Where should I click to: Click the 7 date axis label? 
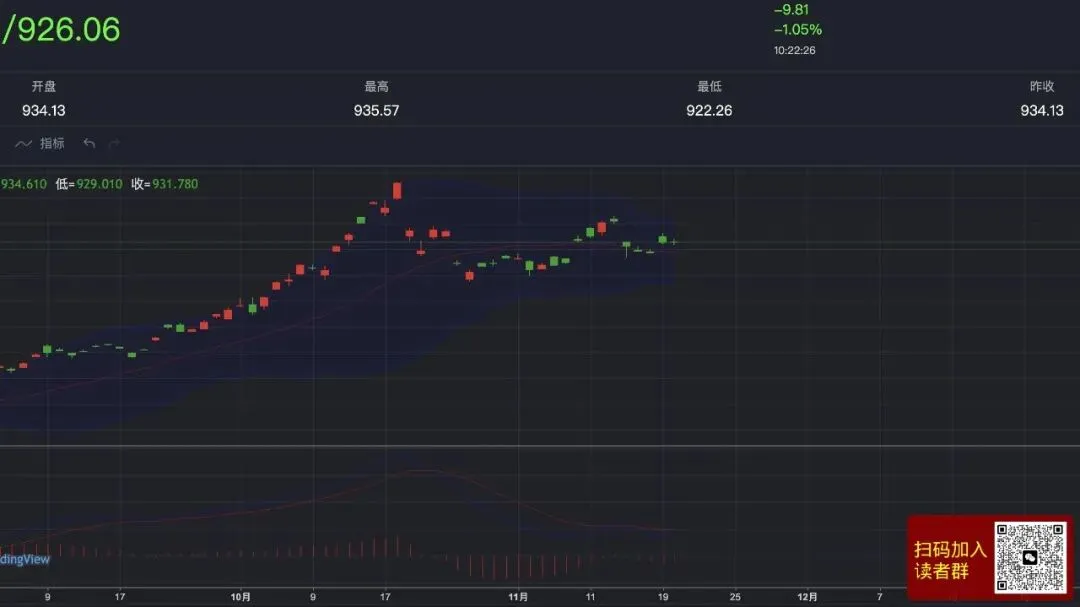pyautogui.click(x=880, y=597)
